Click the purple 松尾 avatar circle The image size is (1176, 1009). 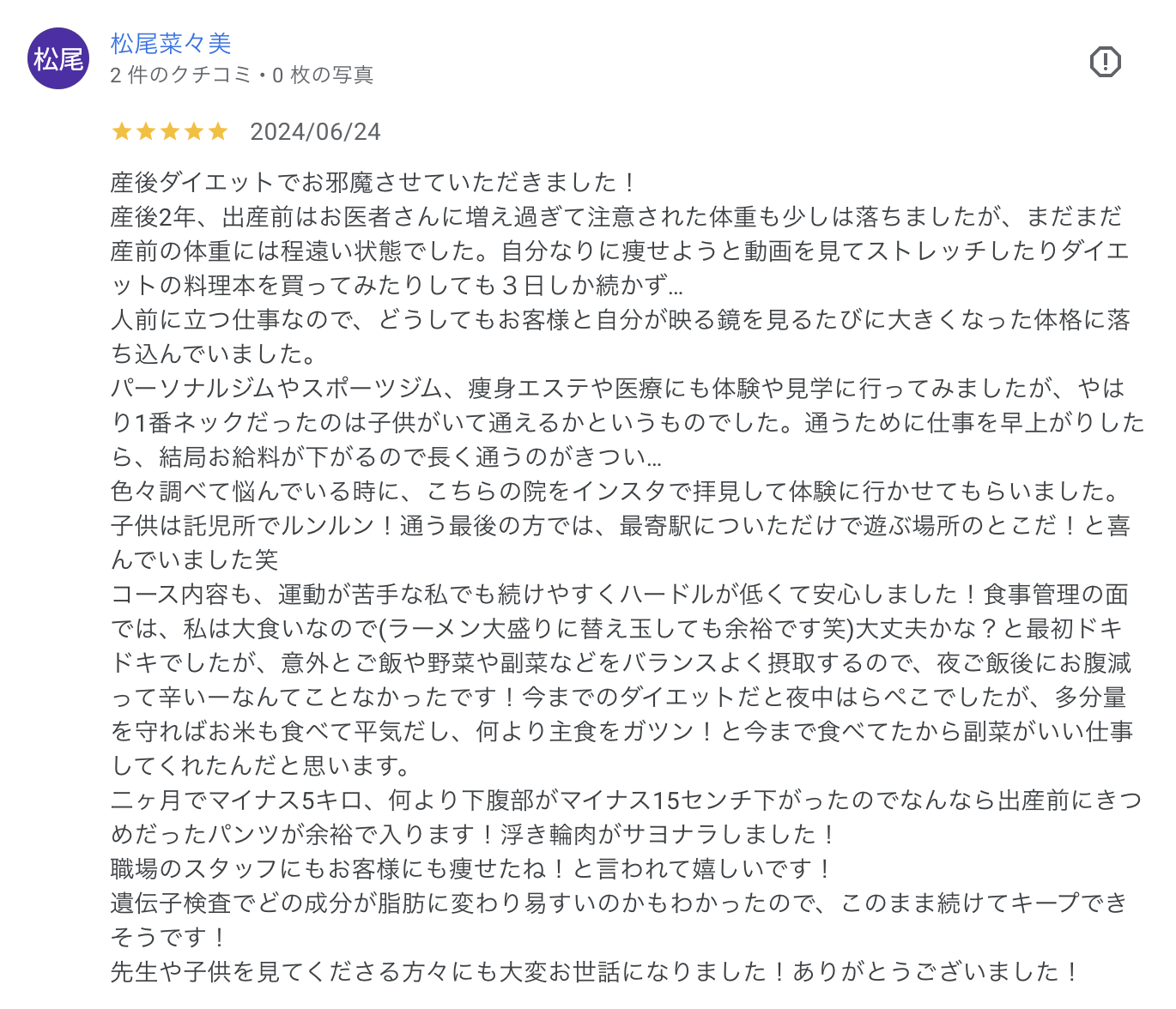(58, 58)
